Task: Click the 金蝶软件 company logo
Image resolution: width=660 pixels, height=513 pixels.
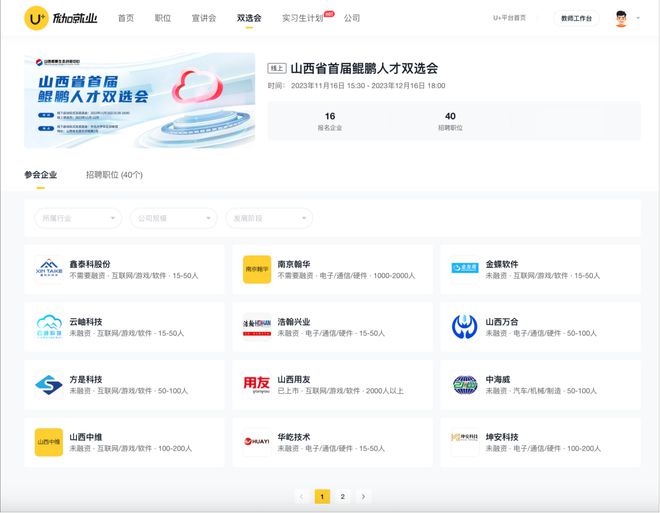Action: pos(465,269)
